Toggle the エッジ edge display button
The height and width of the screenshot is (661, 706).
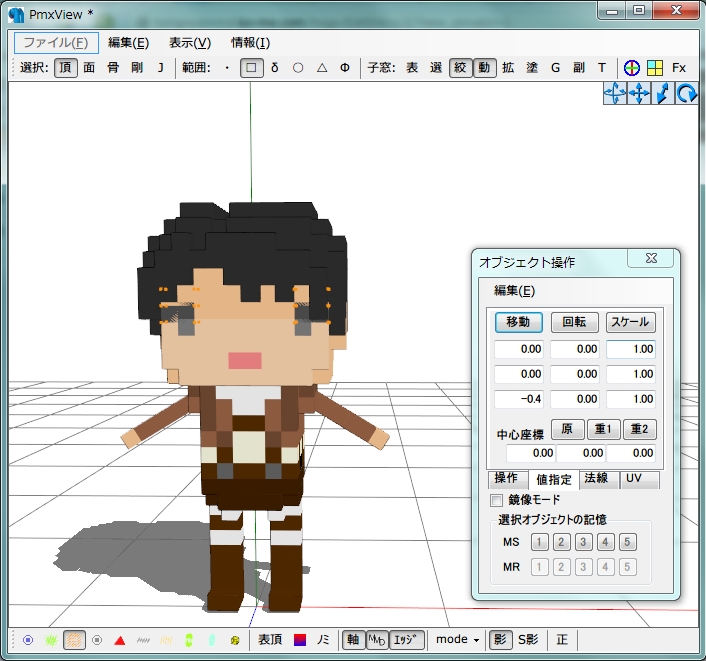tap(406, 640)
